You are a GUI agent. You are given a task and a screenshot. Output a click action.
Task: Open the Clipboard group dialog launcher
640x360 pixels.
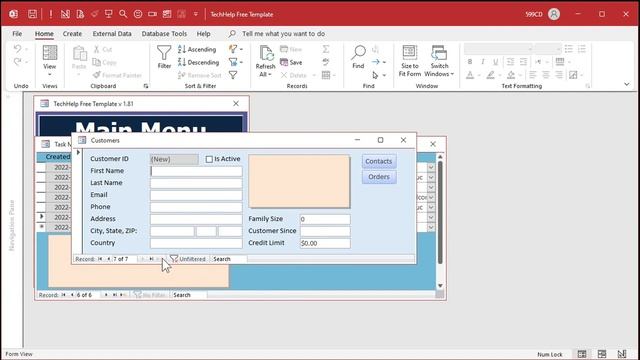pyautogui.click(x=146, y=86)
